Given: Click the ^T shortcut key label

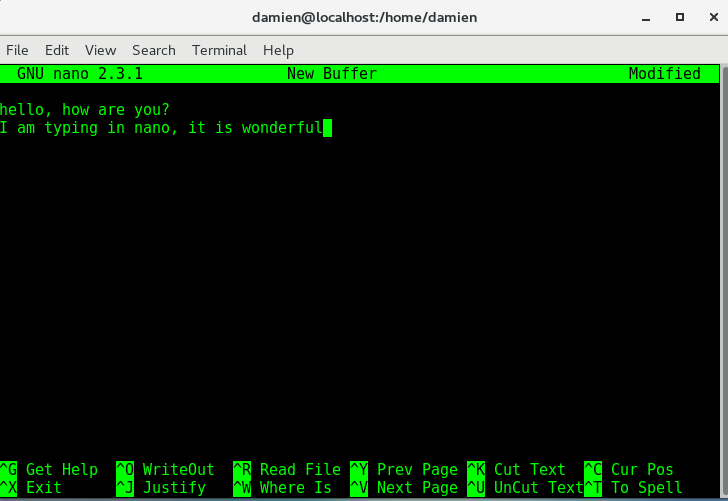Looking at the screenshot, I should click(593, 488).
